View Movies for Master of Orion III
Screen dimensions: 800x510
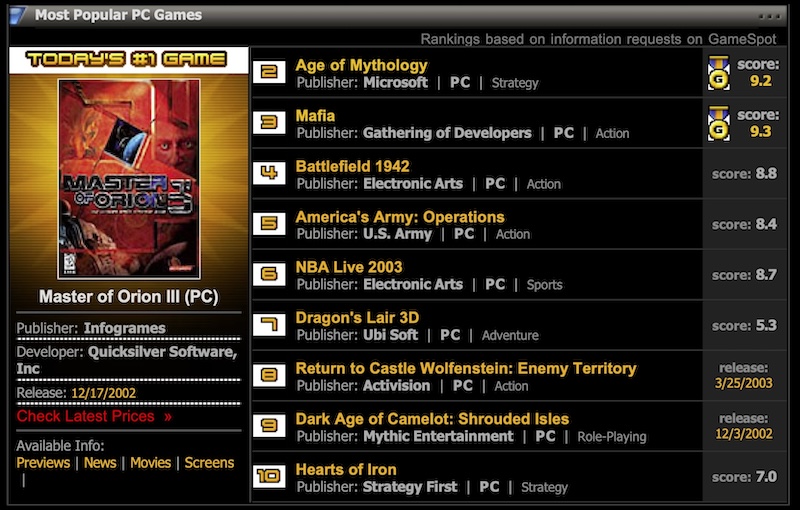point(150,463)
